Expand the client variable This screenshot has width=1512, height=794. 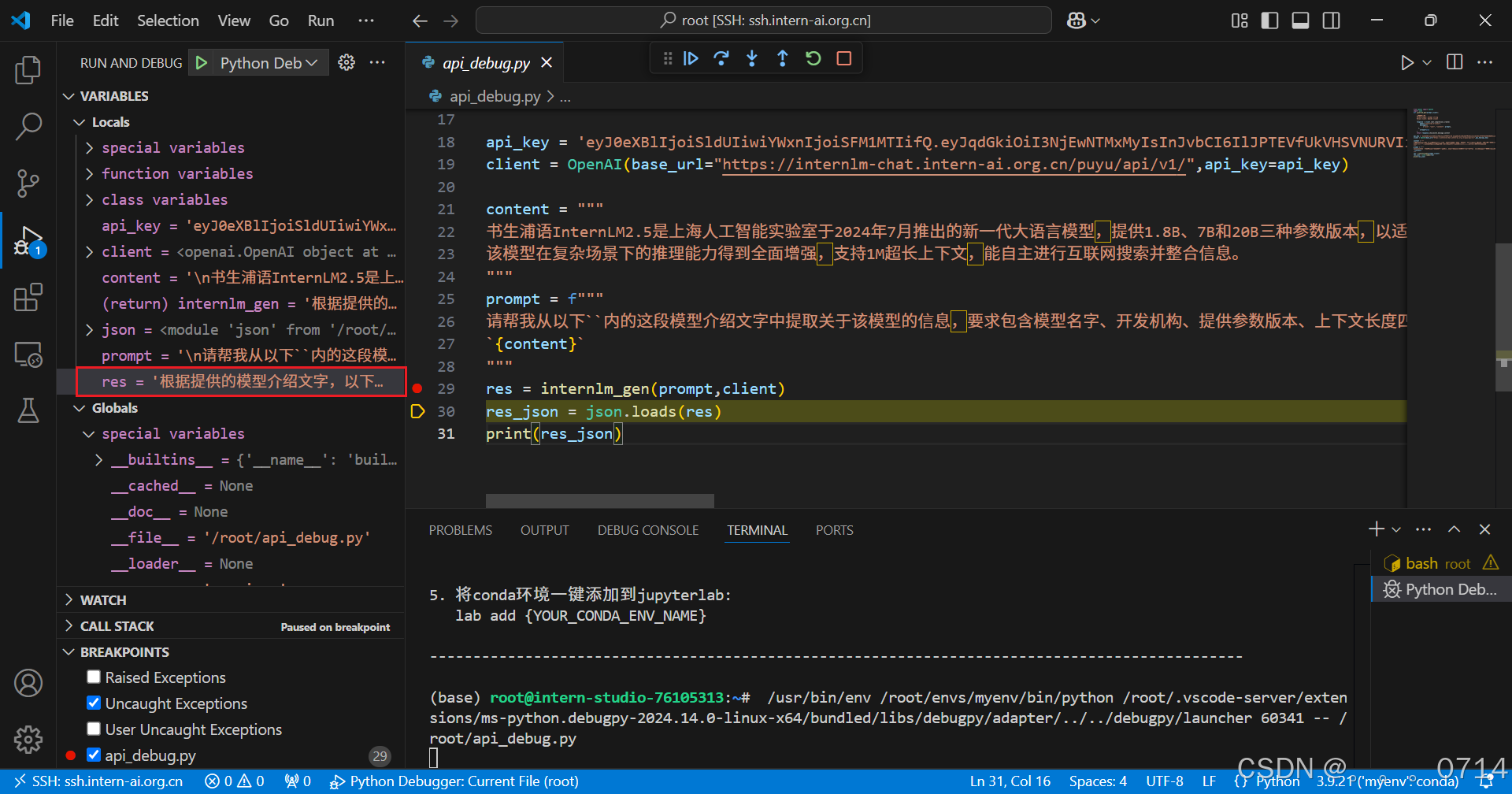(x=89, y=251)
